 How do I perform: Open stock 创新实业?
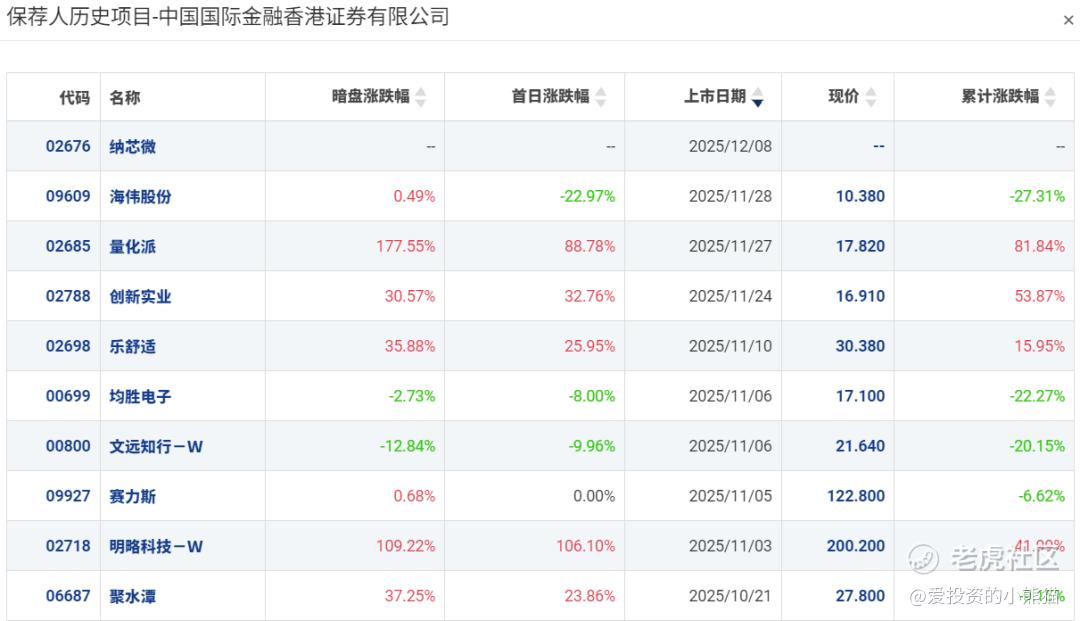pos(141,297)
